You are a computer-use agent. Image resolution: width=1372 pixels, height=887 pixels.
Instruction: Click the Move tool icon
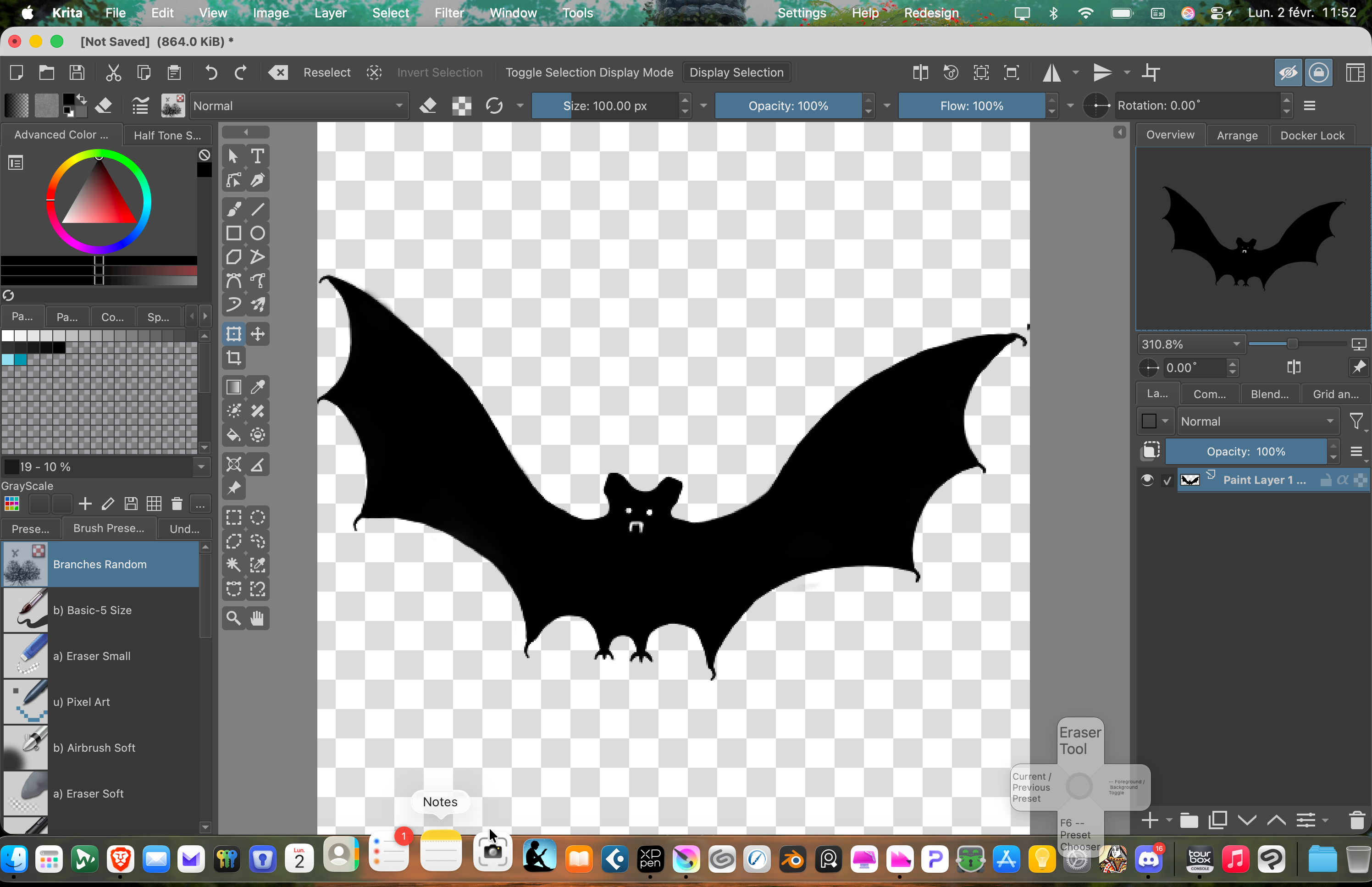pyautogui.click(x=257, y=334)
